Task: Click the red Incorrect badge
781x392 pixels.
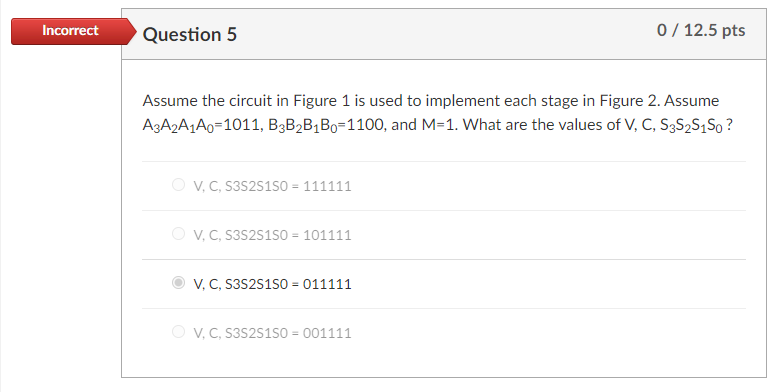Action: click(x=74, y=31)
